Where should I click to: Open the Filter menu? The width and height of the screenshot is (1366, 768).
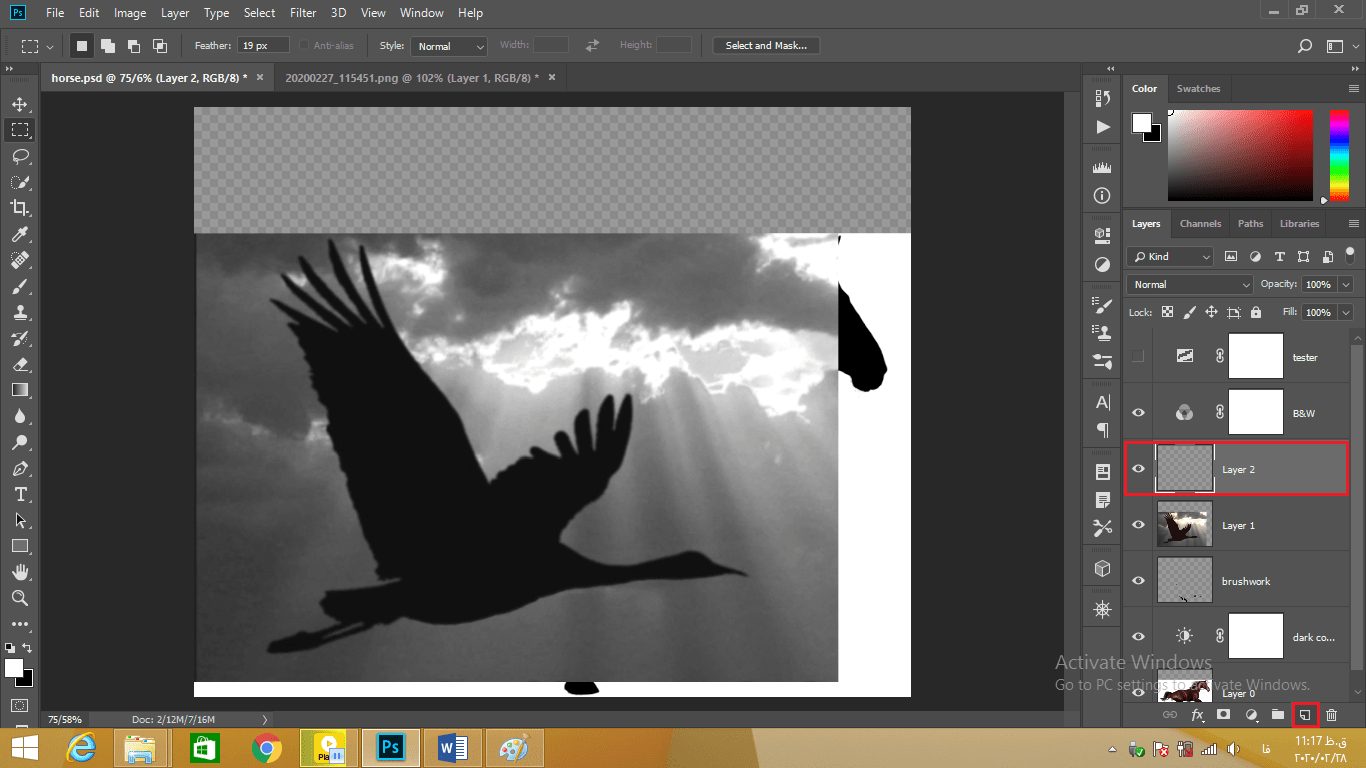(302, 13)
